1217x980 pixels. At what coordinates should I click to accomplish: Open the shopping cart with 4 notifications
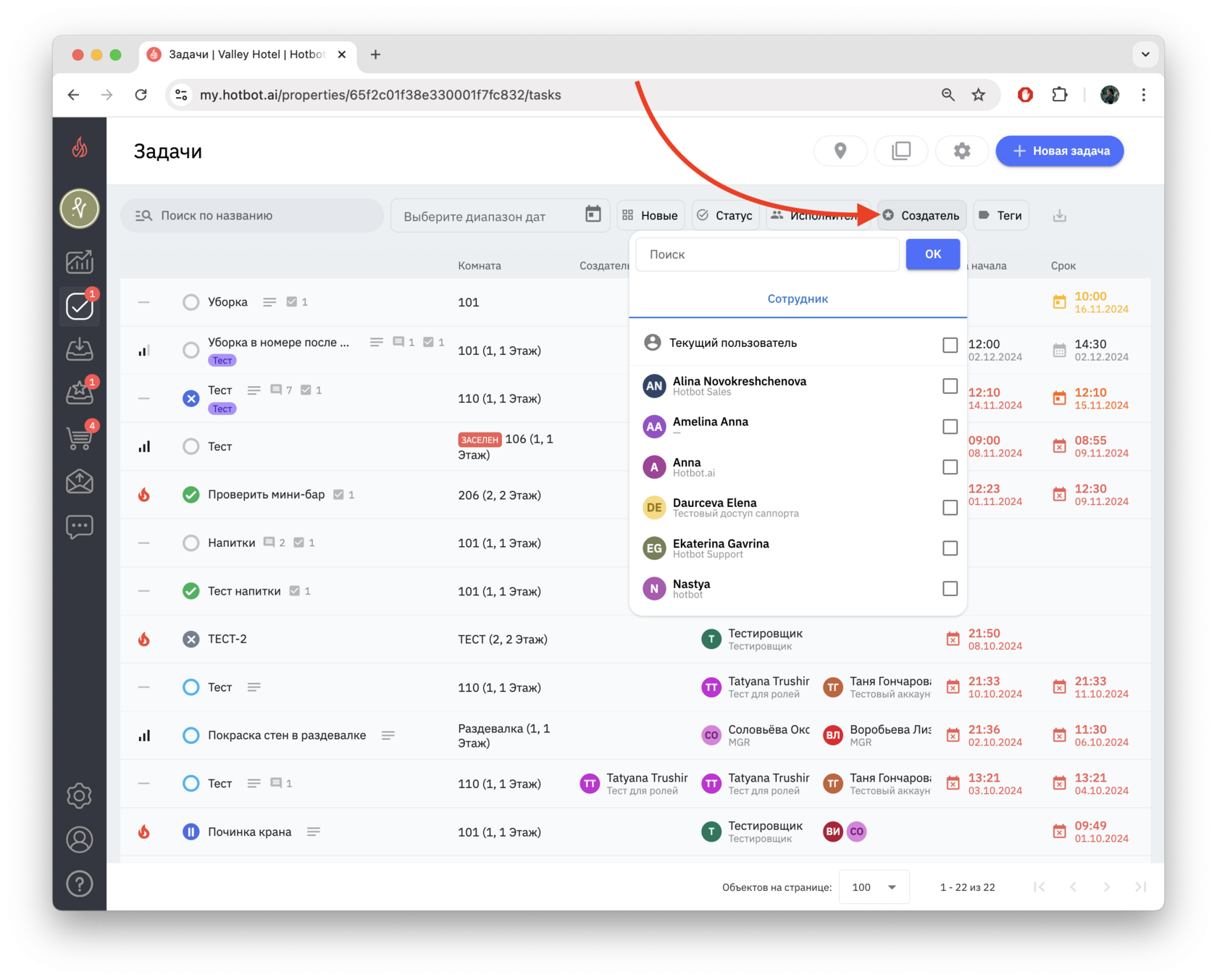80,437
